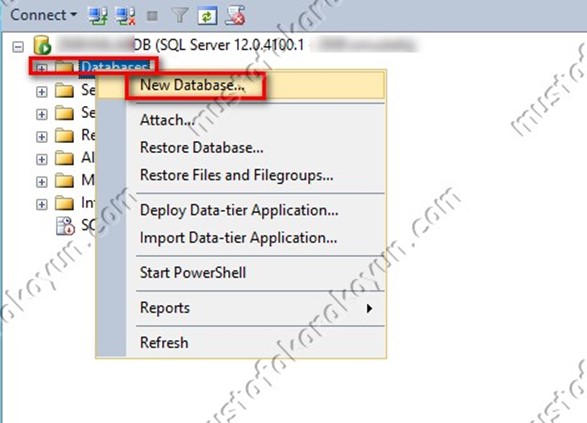Expand the Databases folder node
Viewport: 587px width, 423px height.
click(x=42, y=69)
